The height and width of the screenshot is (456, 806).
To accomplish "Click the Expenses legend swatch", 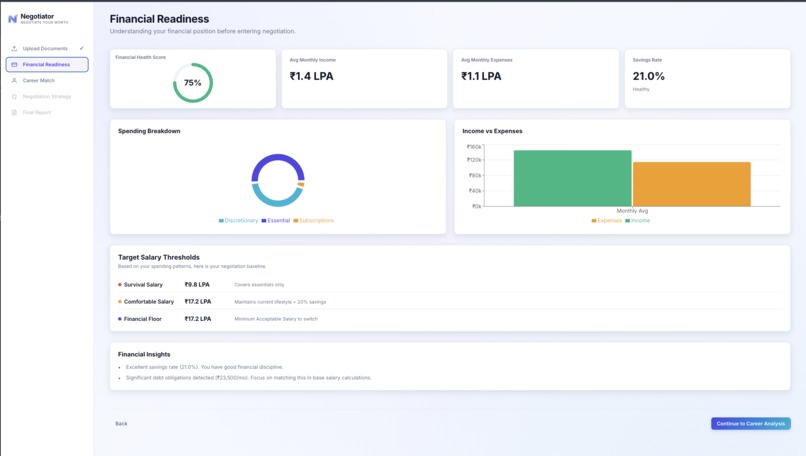I will (594, 221).
